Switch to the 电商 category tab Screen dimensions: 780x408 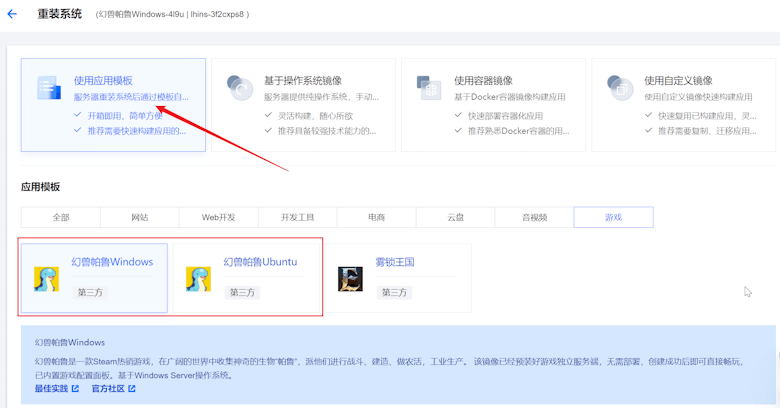pyautogui.click(x=377, y=217)
